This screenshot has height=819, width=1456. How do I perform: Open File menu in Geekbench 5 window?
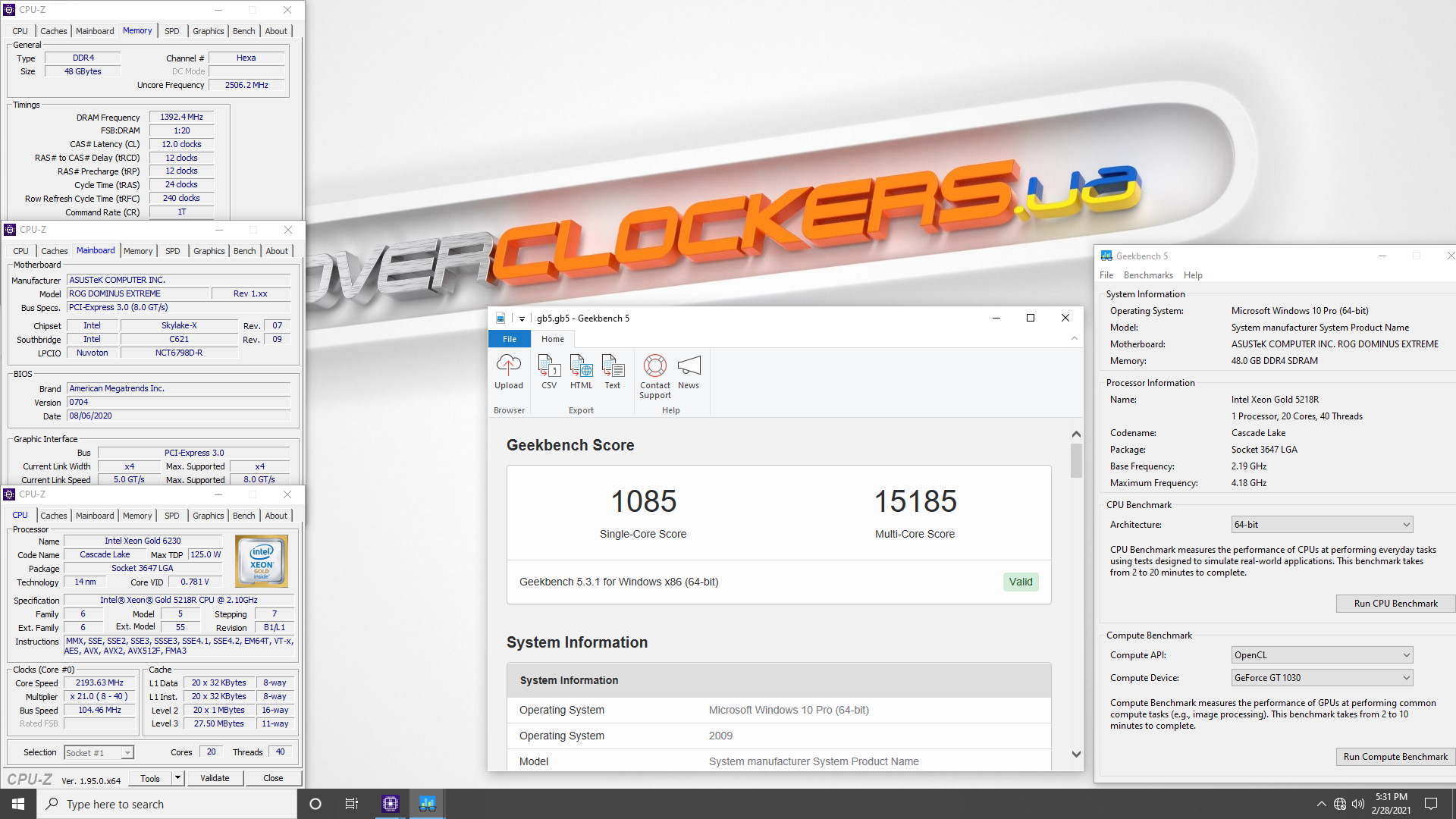click(1106, 275)
